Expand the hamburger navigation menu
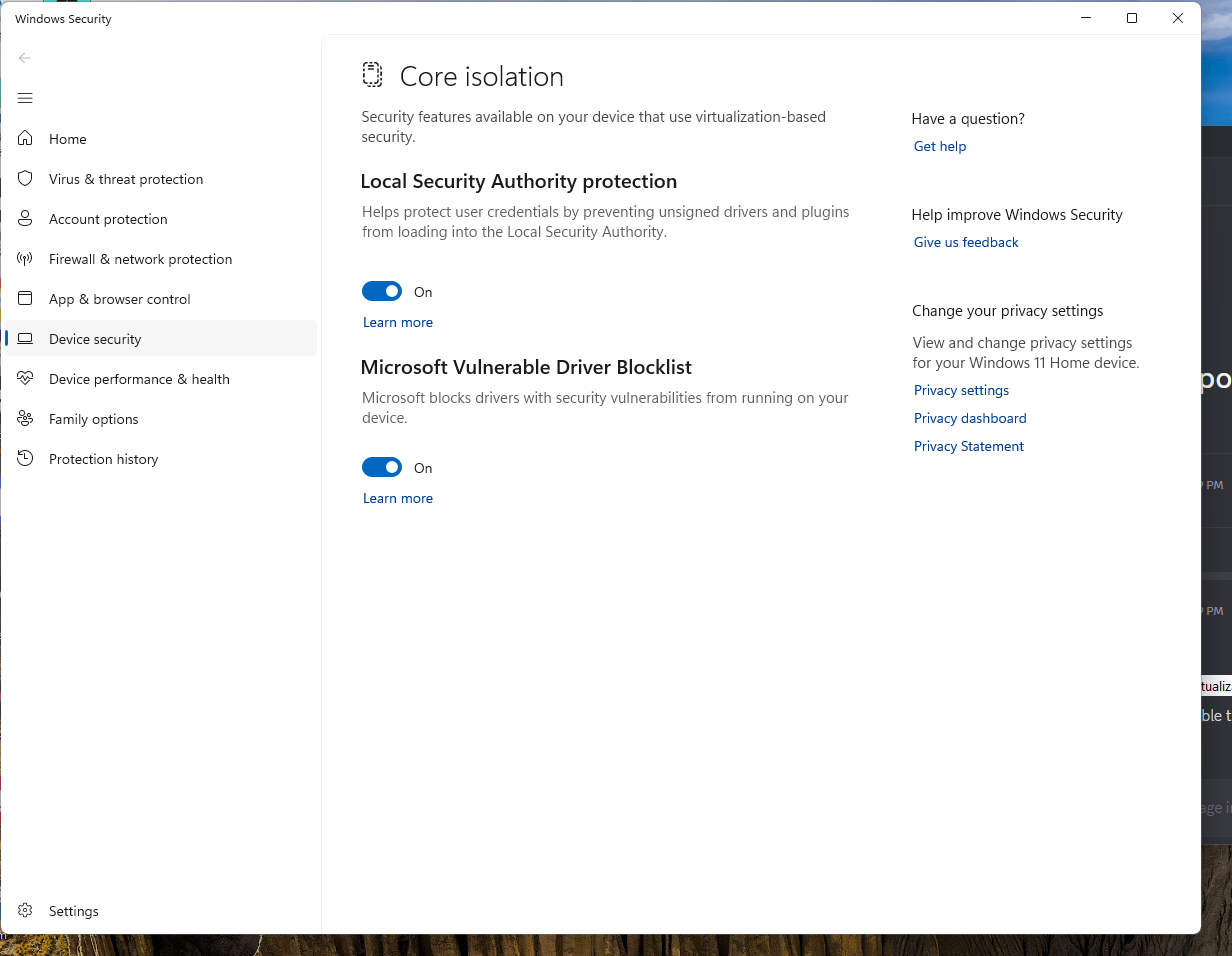 (x=26, y=98)
